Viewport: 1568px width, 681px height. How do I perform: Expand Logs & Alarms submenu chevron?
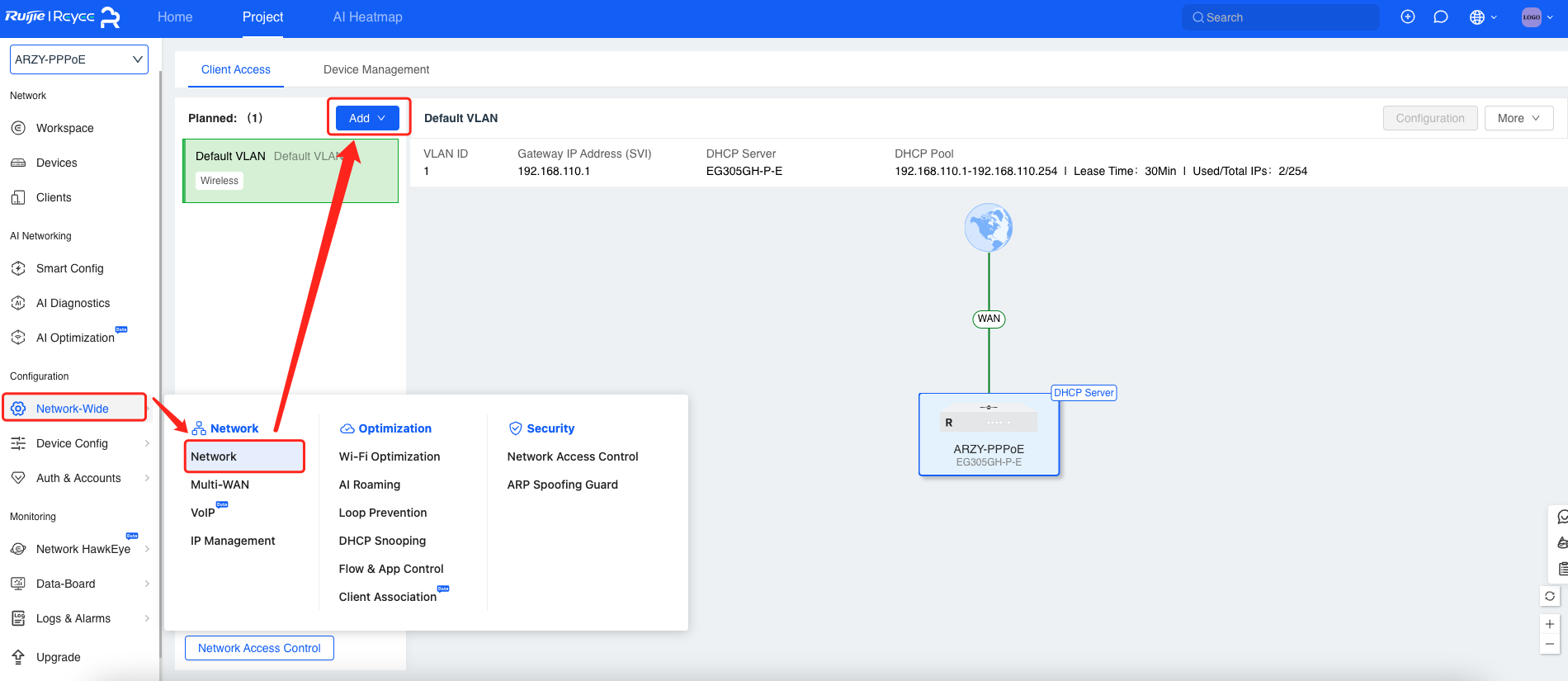point(147,618)
